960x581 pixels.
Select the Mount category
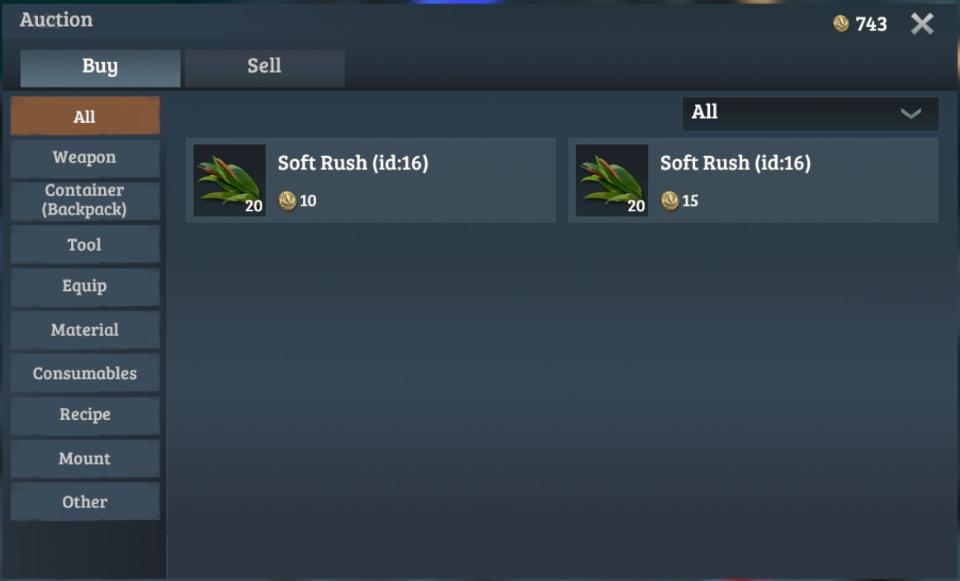[x=85, y=459]
